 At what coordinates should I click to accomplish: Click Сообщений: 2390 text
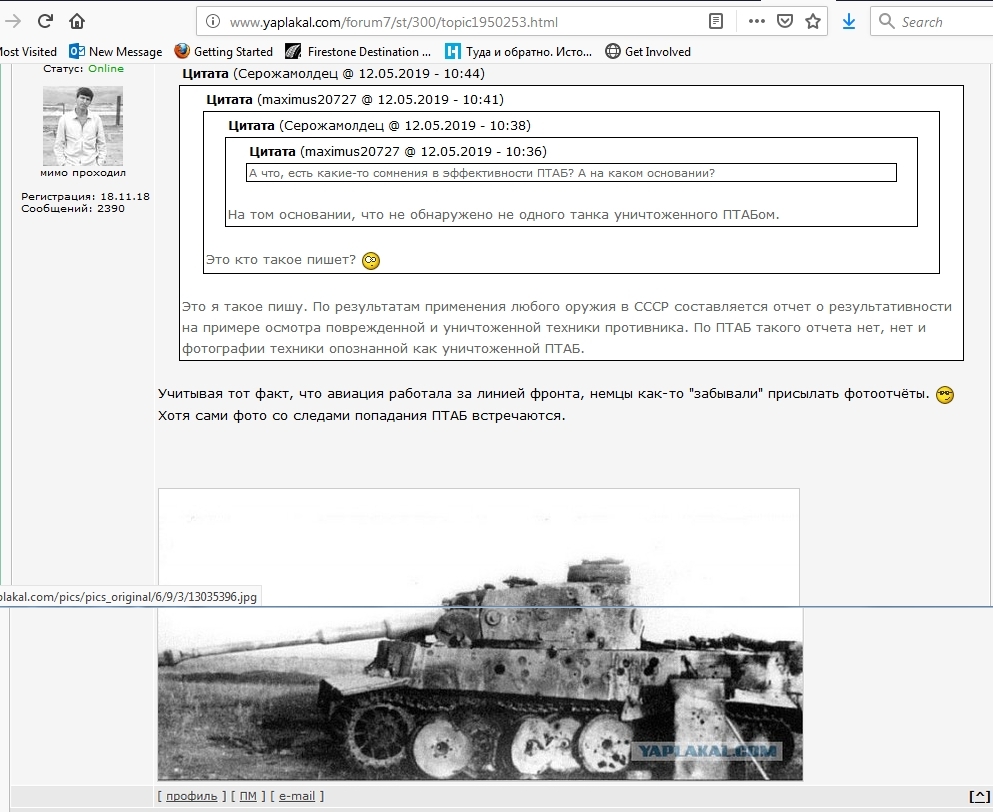coord(73,208)
